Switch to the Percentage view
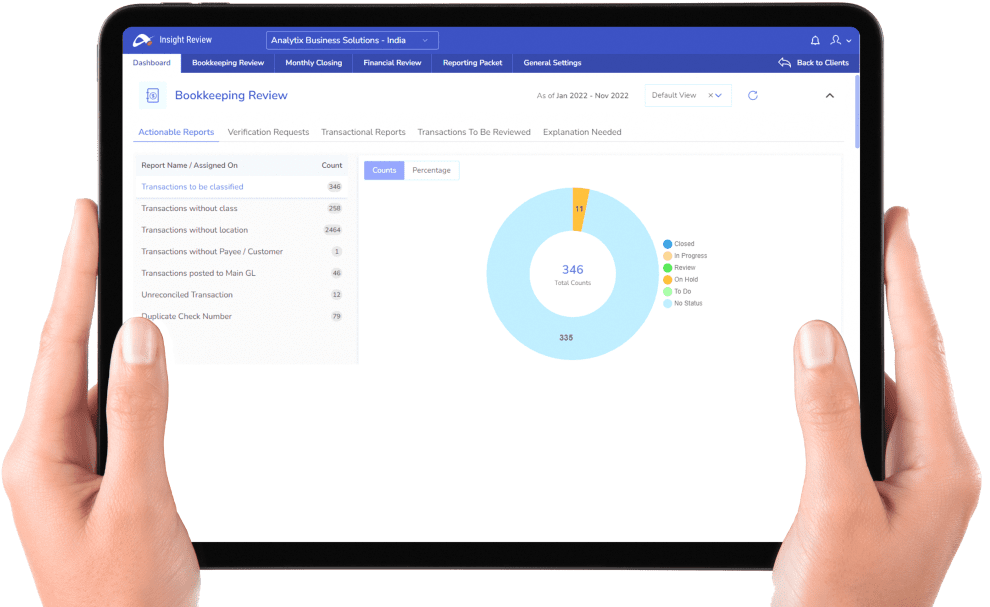The width and height of the screenshot is (990, 607). click(431, 170)
